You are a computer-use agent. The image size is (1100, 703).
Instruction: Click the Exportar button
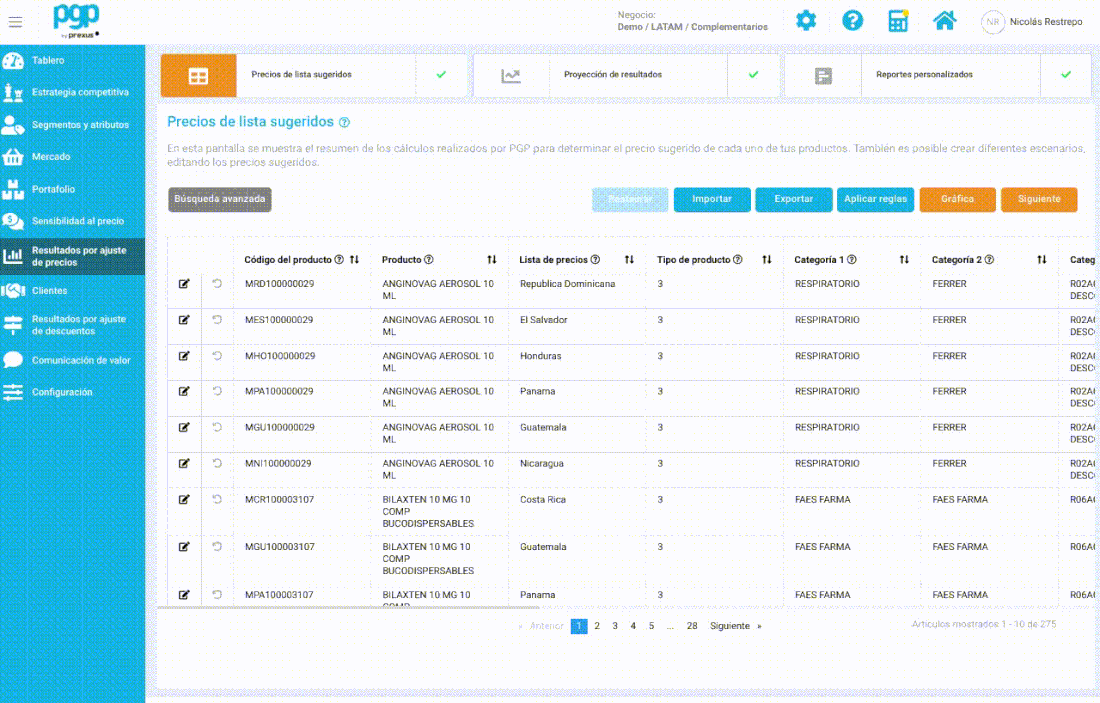point(793,199)
